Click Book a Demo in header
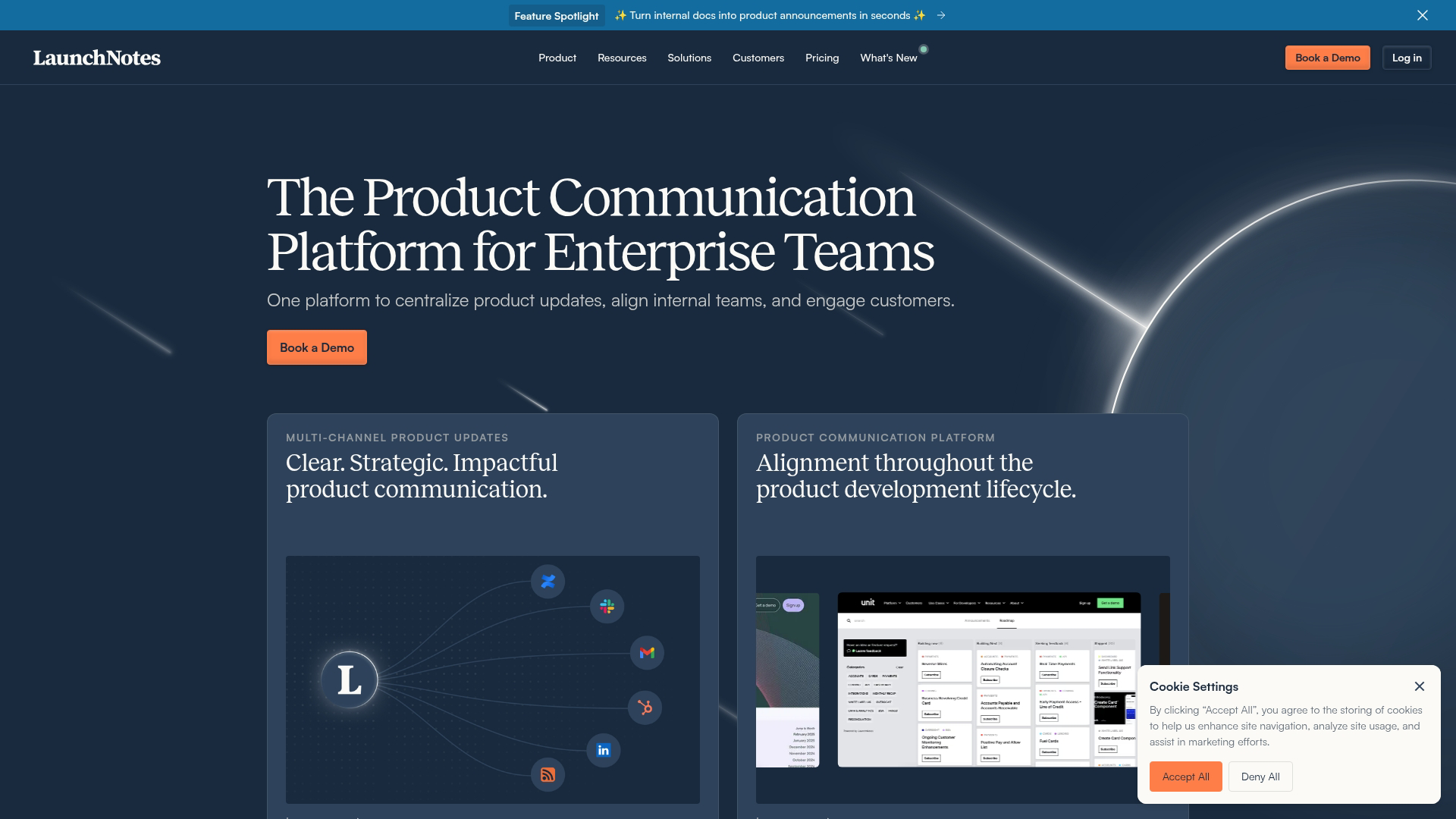Screen dimensions: 1456x819 coord(1328,58)
